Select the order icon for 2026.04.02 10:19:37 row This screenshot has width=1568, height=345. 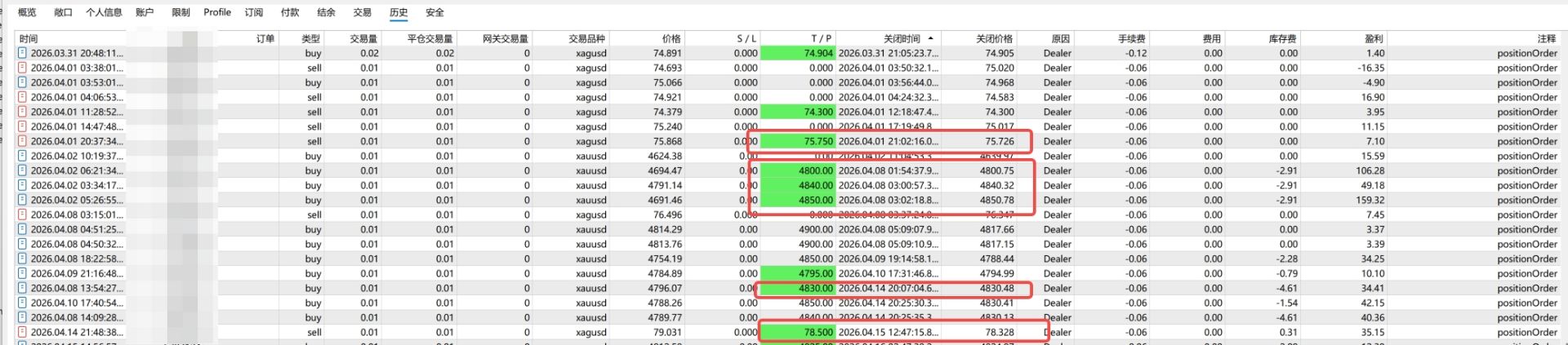click(x=22, y=156)
